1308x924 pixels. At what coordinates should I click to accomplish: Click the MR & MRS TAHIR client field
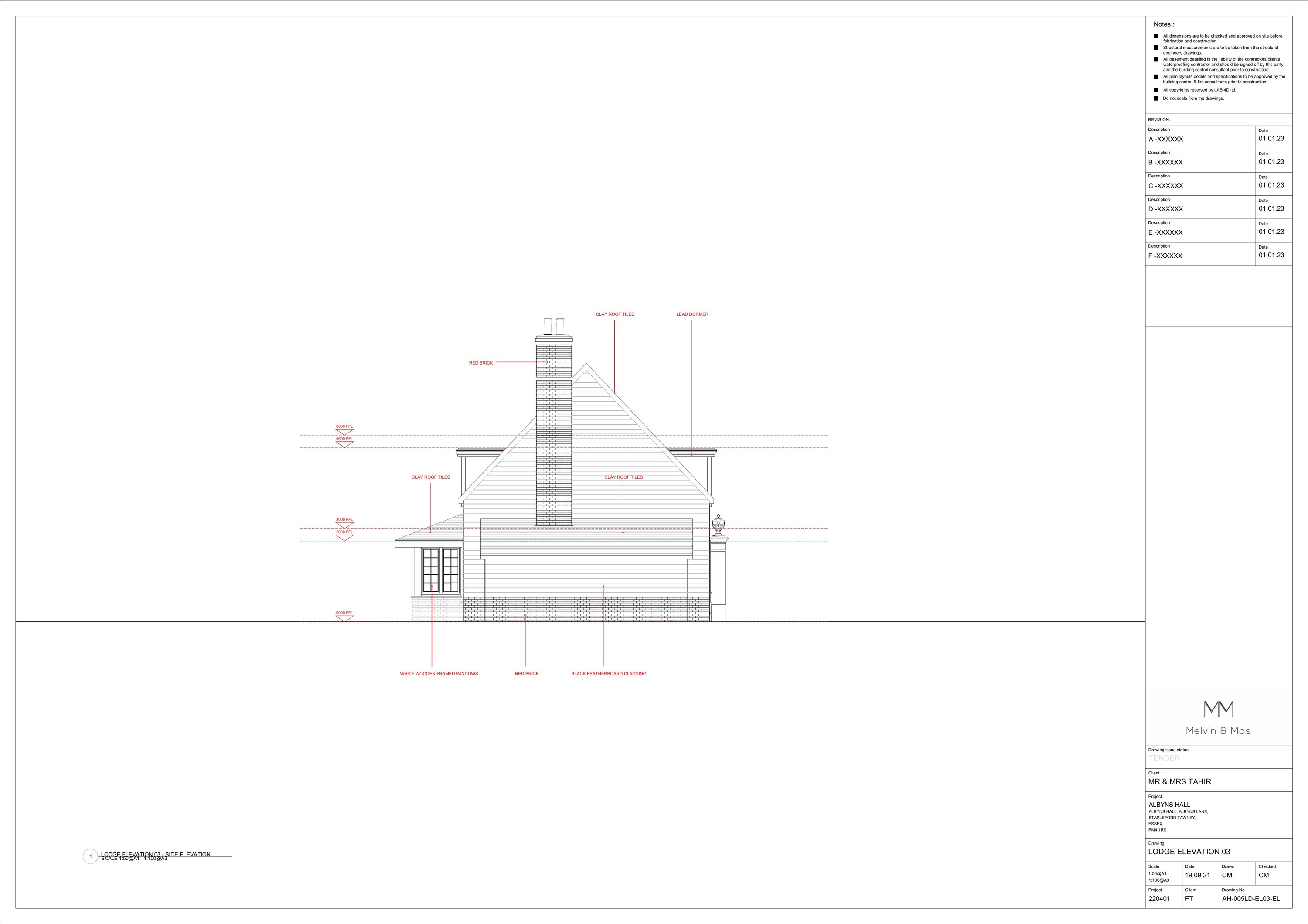pos(1179,781)
